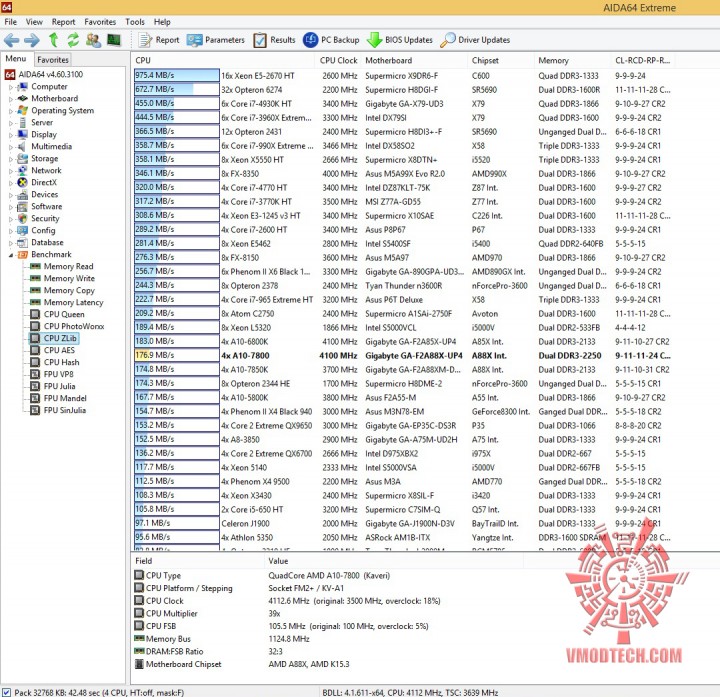Open the View menu
Image resolution: width=720 pixels, height=697 pixels.
point(34,22)
